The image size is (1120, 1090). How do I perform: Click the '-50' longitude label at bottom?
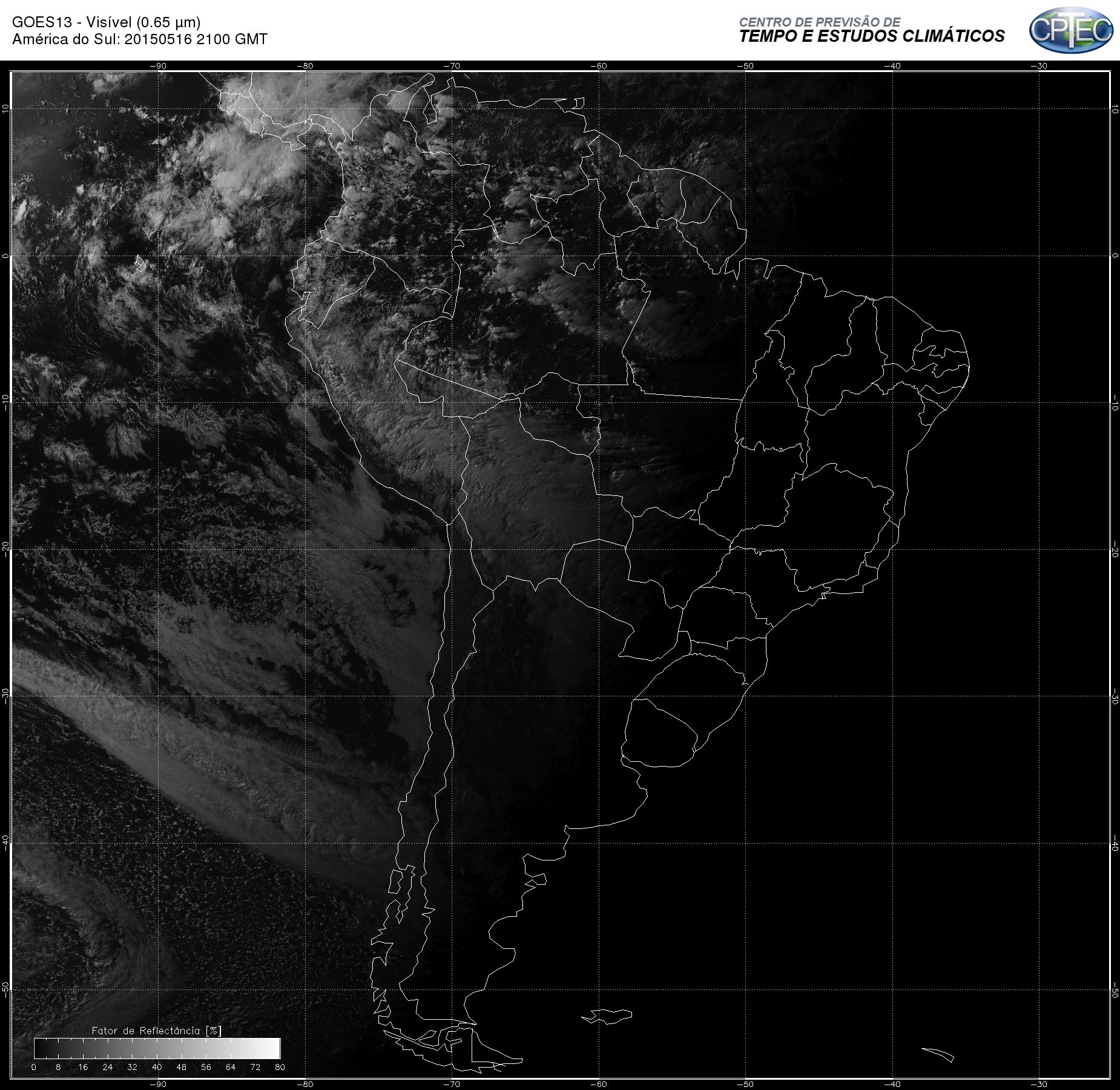tap(745, 1084)
